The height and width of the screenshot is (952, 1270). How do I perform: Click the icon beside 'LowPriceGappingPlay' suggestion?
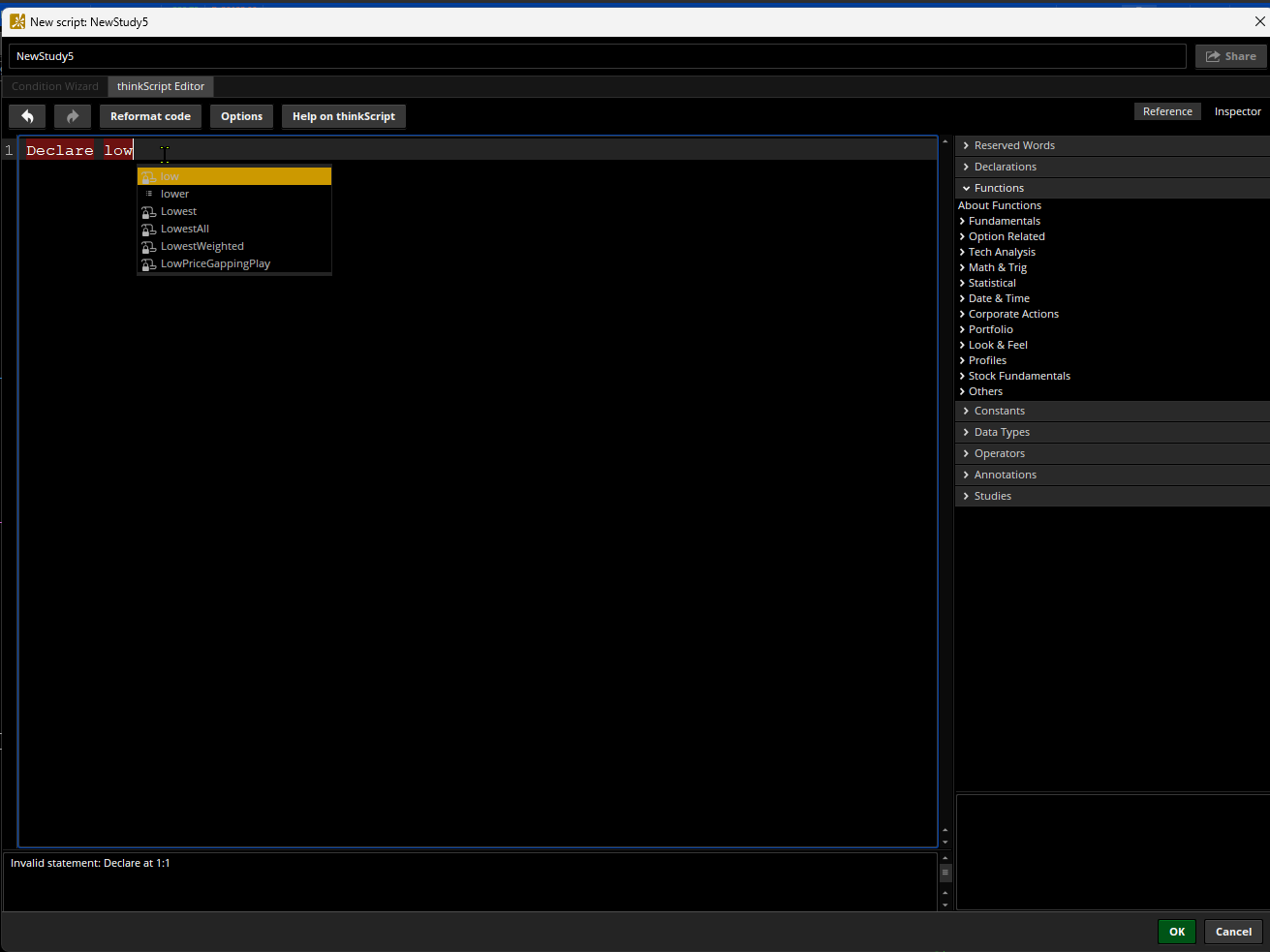pos(148,263)
